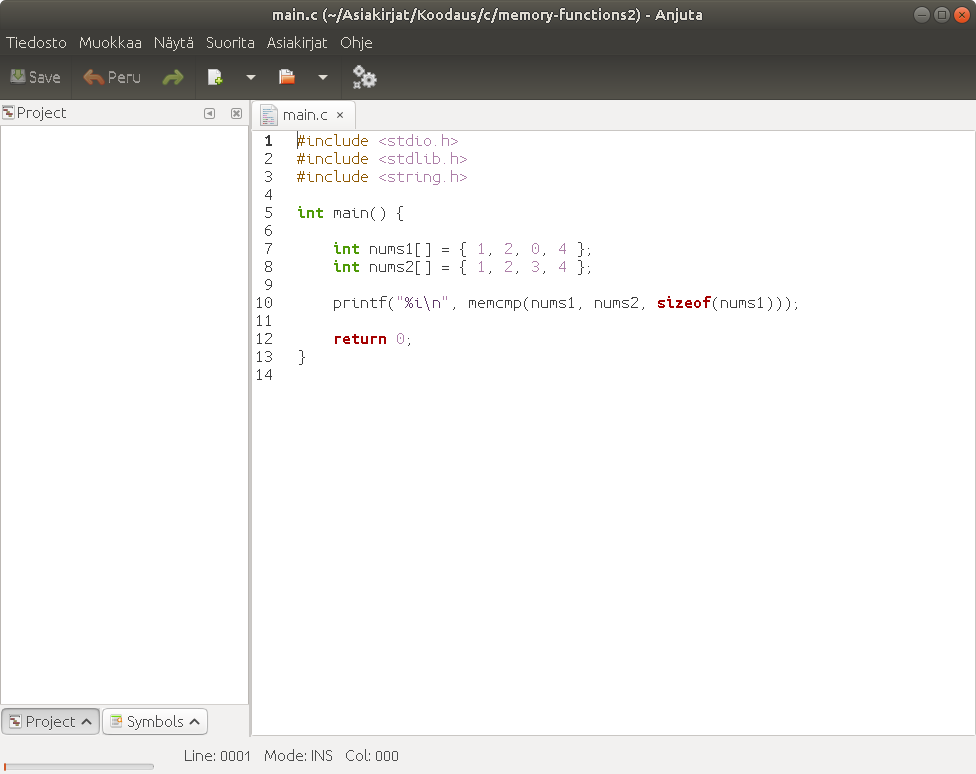
Task: Undo with the Peru button
Action: coord(112,77)
